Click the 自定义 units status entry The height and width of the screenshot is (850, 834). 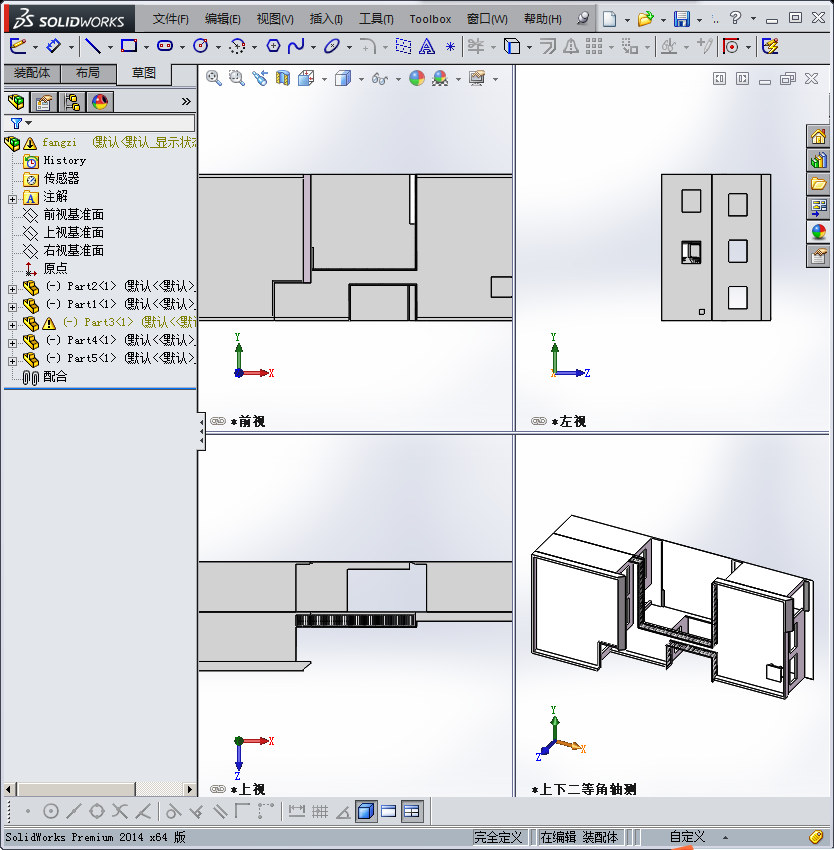click(x=687, y=837)
